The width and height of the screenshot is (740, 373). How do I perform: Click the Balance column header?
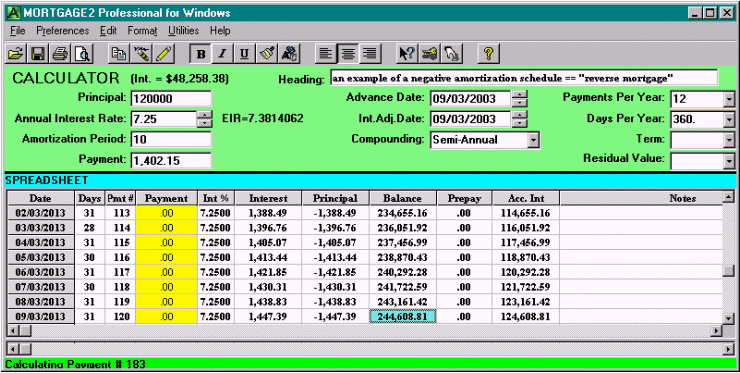[x=403, y=198]
